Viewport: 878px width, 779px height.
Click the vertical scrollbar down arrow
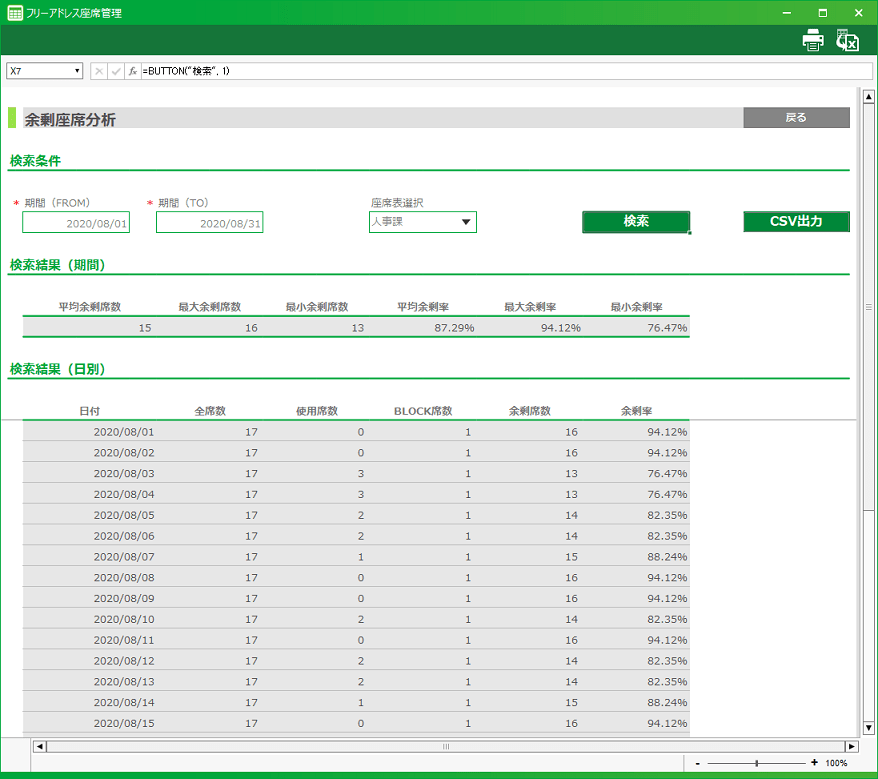868,727
